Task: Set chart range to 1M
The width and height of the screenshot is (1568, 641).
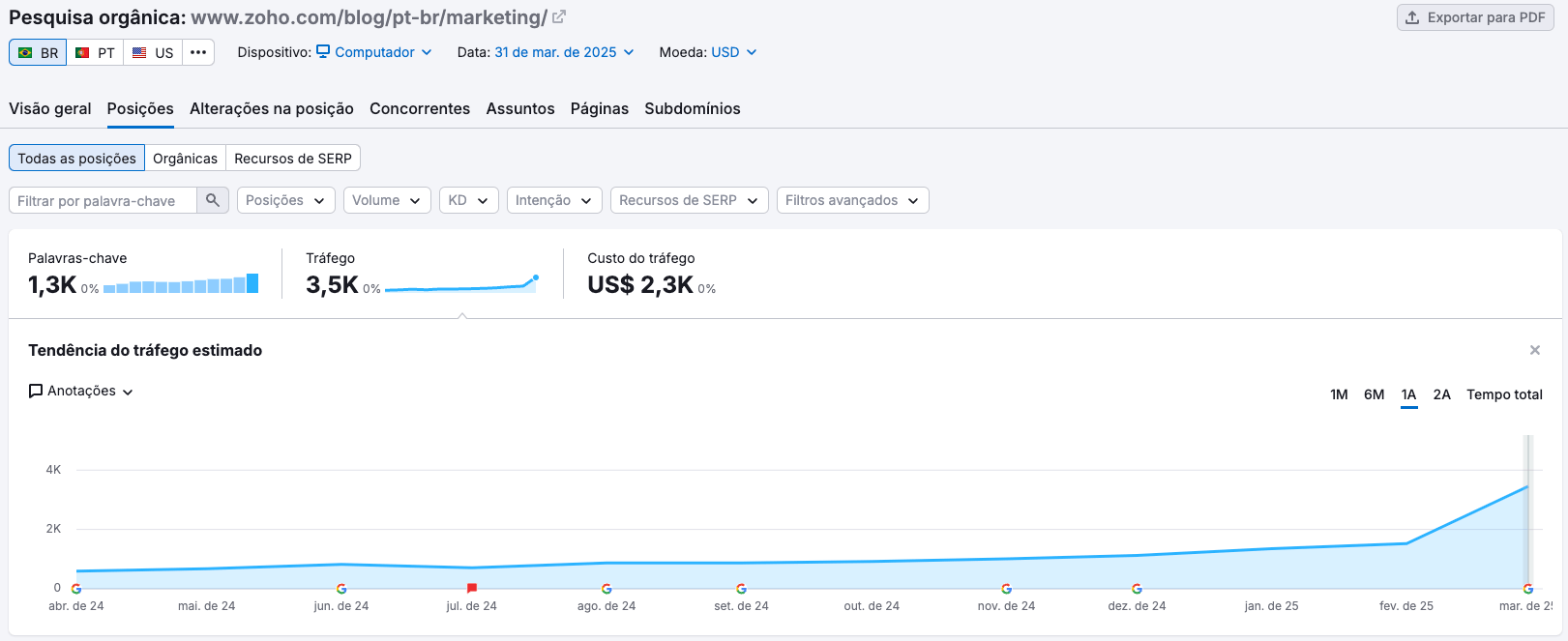Action: [x=1339, y=394]
